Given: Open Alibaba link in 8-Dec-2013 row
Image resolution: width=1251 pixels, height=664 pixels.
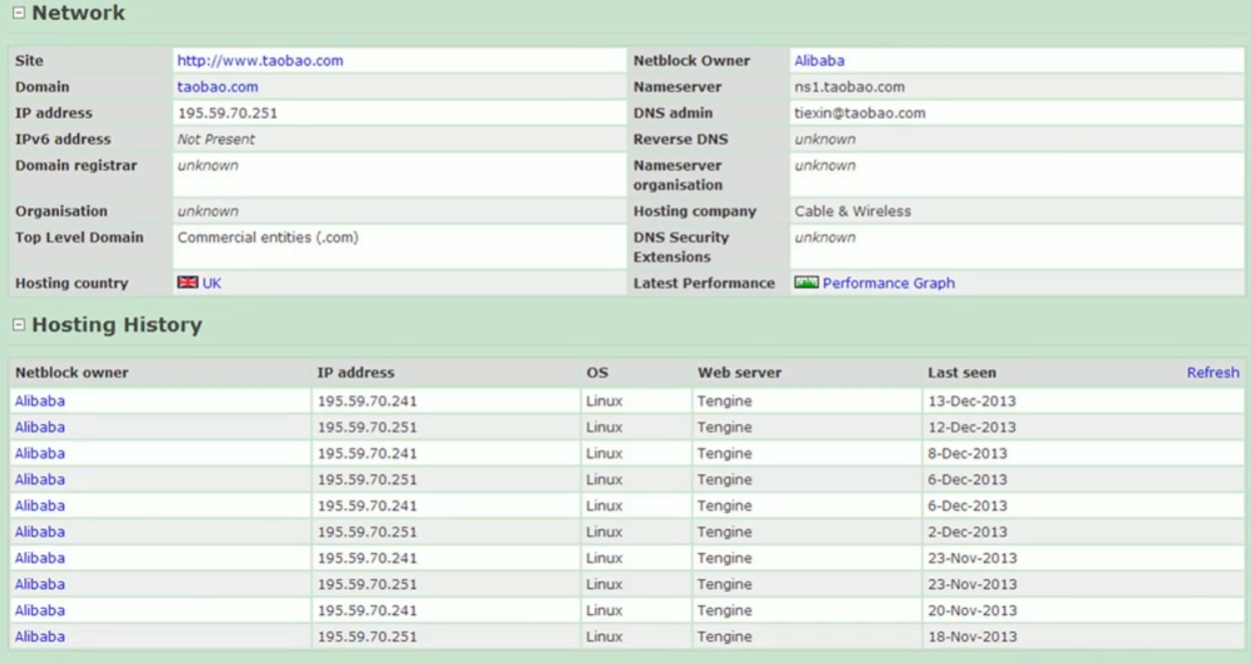Looking at the screenshot, I should (40, 453).
